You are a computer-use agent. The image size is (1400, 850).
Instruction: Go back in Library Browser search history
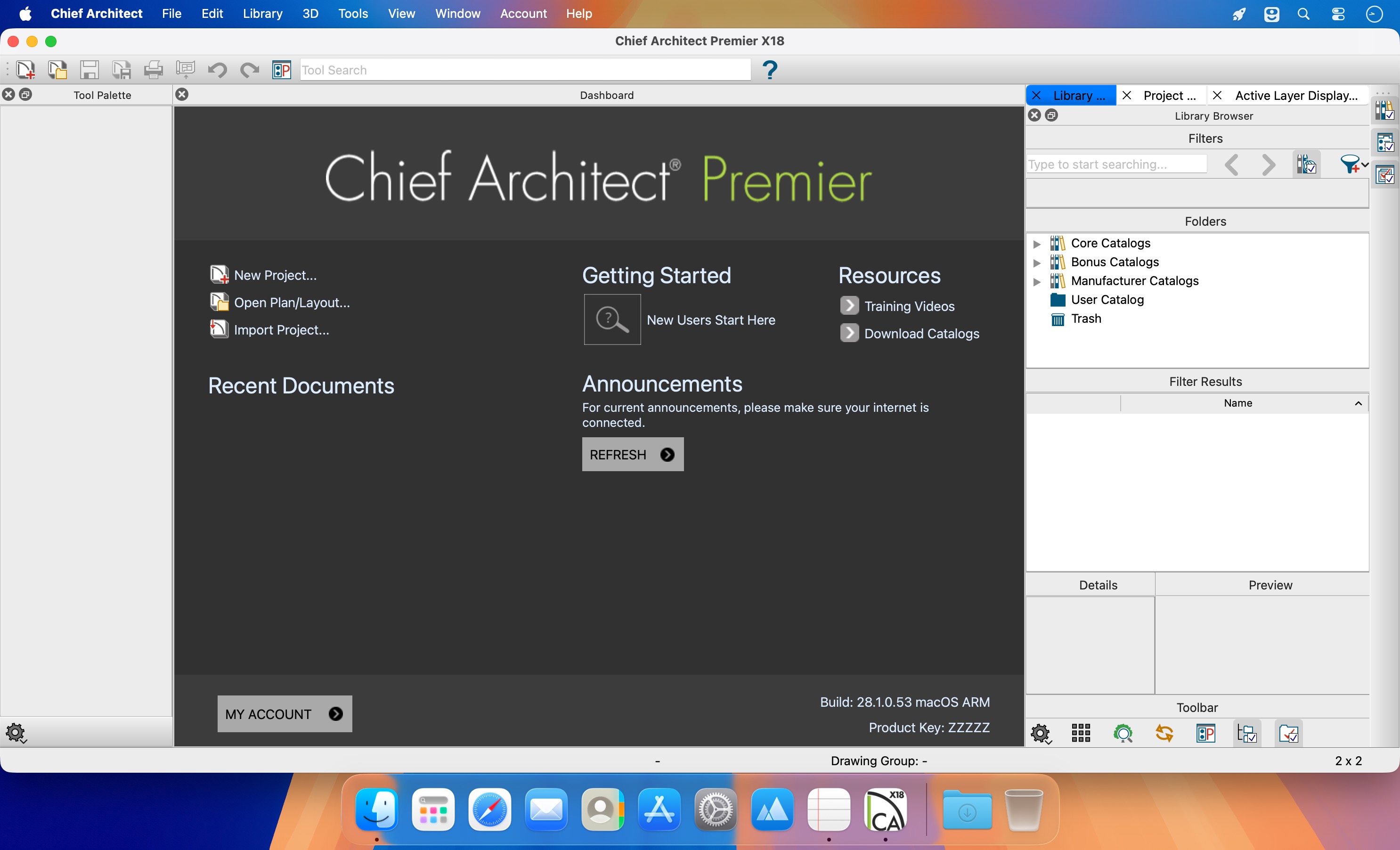(x=1231, y=165)
